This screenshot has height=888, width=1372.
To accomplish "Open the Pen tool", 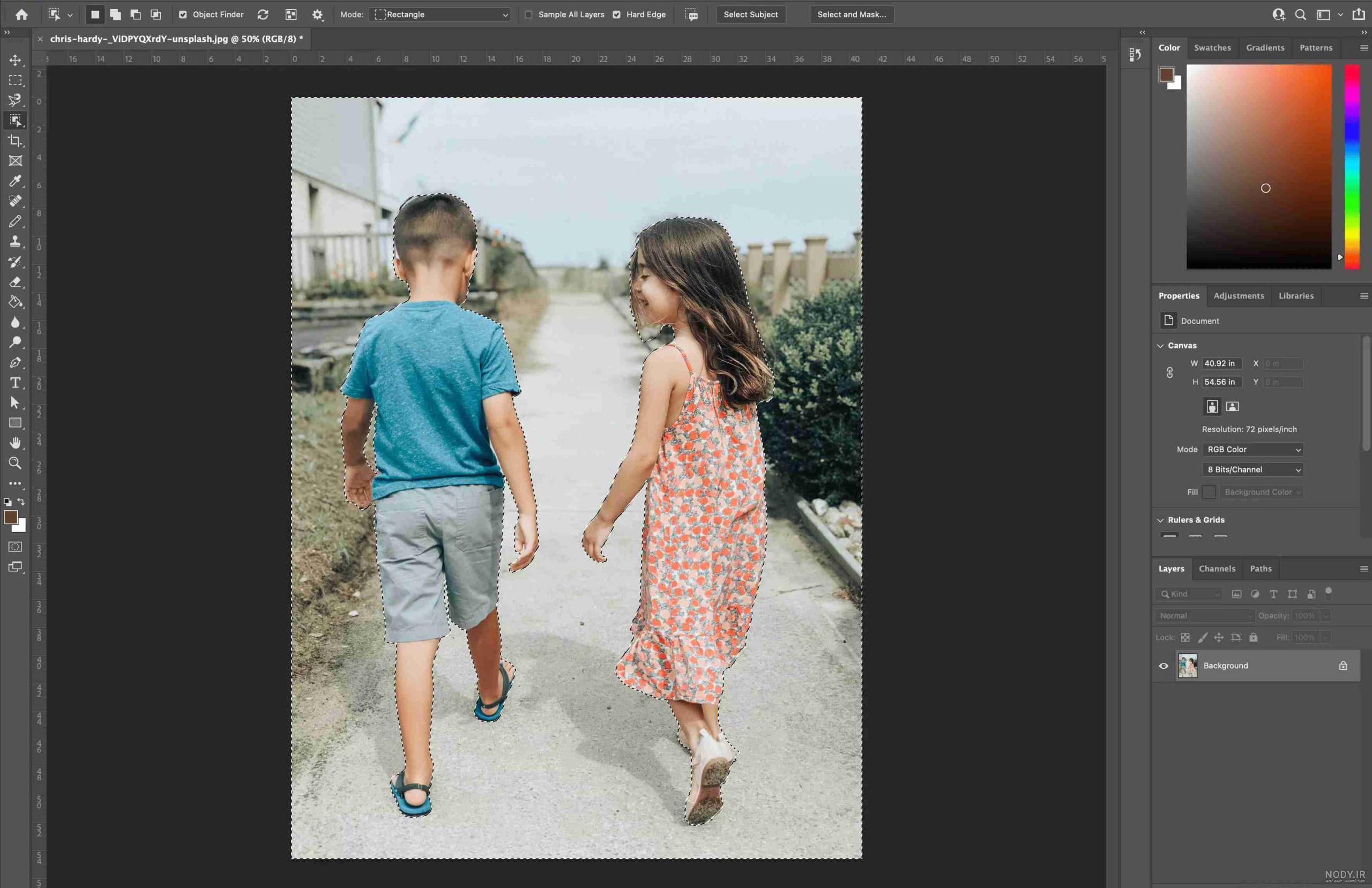I will point(15,363).
